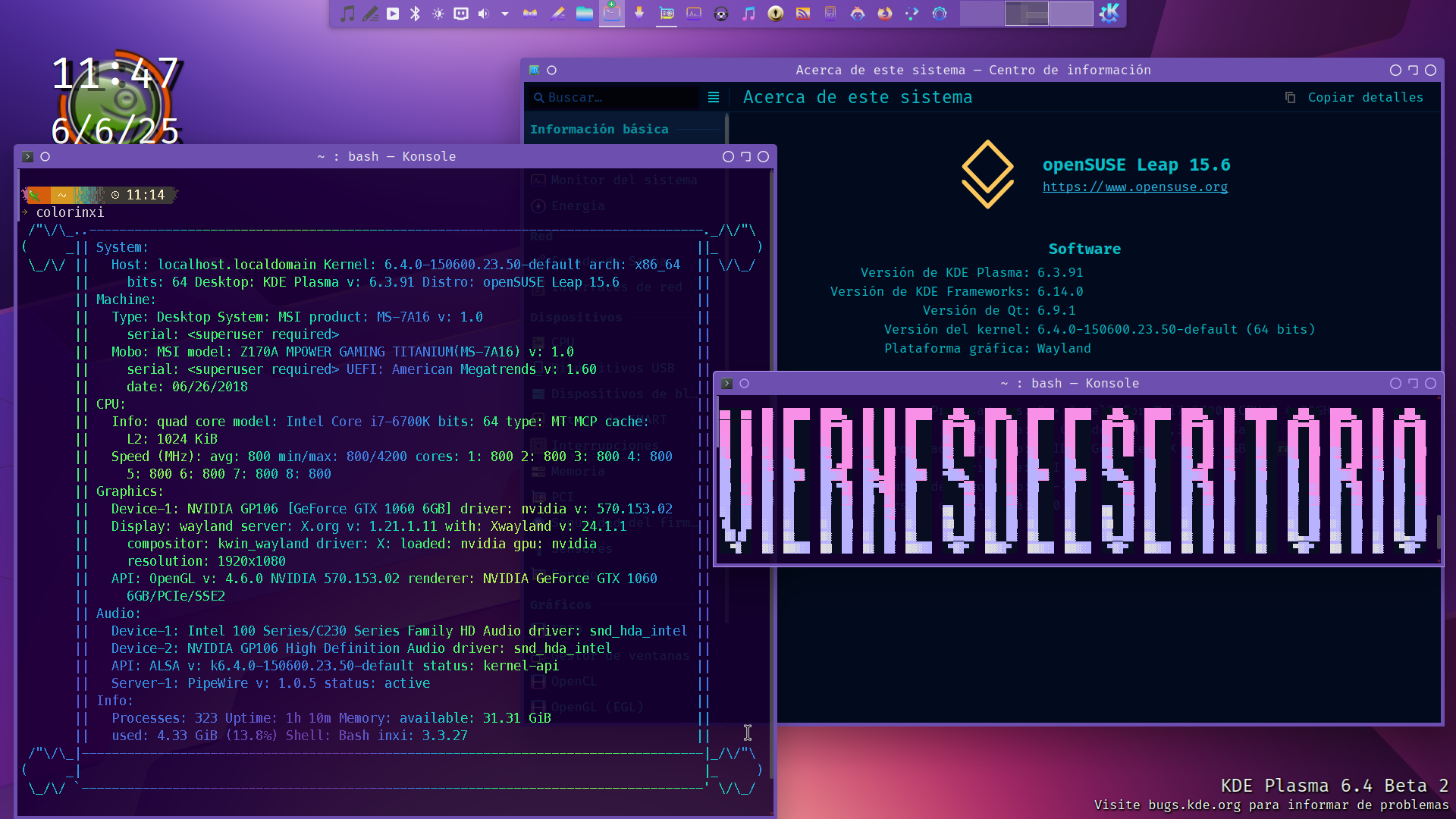Screen dimensions: 1456x819
Task: Click the 'Versión de Qt: 6.9.1' line
Action: click(x=999, y=311)
